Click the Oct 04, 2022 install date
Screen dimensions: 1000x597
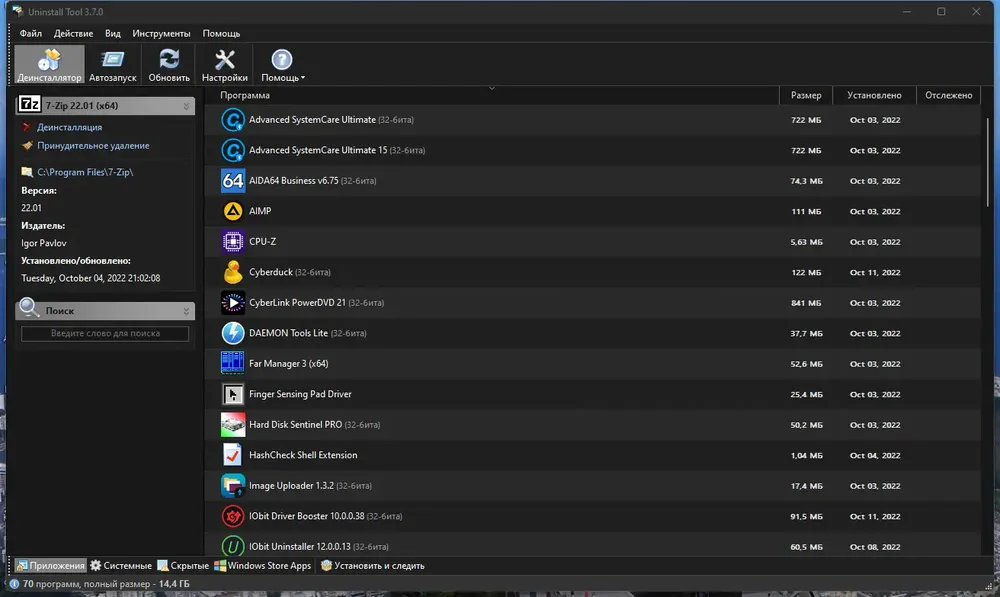point(875,455)
